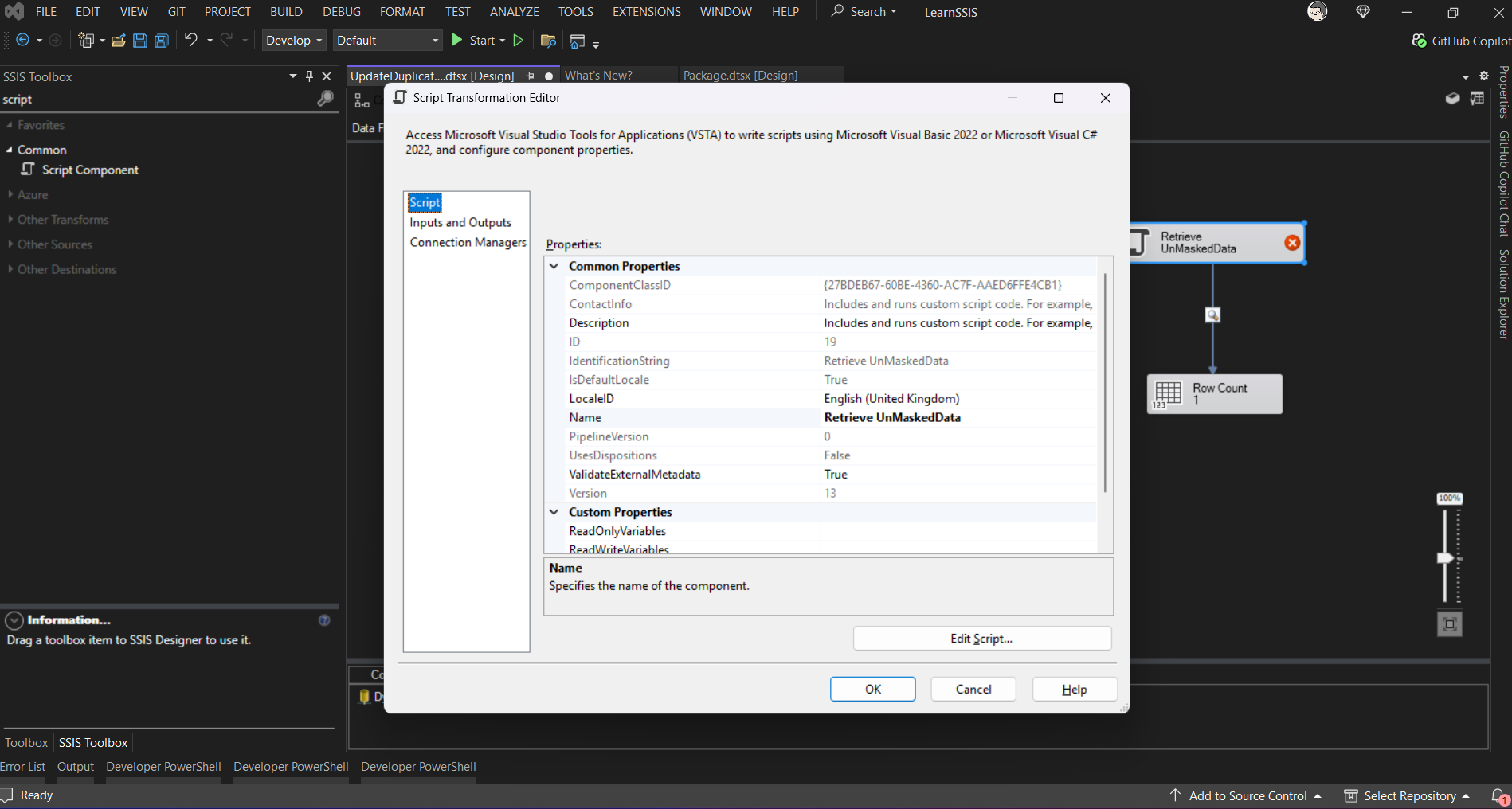
Task: Click Cancel in Script Transformation Editor
Action: point(973,689)
